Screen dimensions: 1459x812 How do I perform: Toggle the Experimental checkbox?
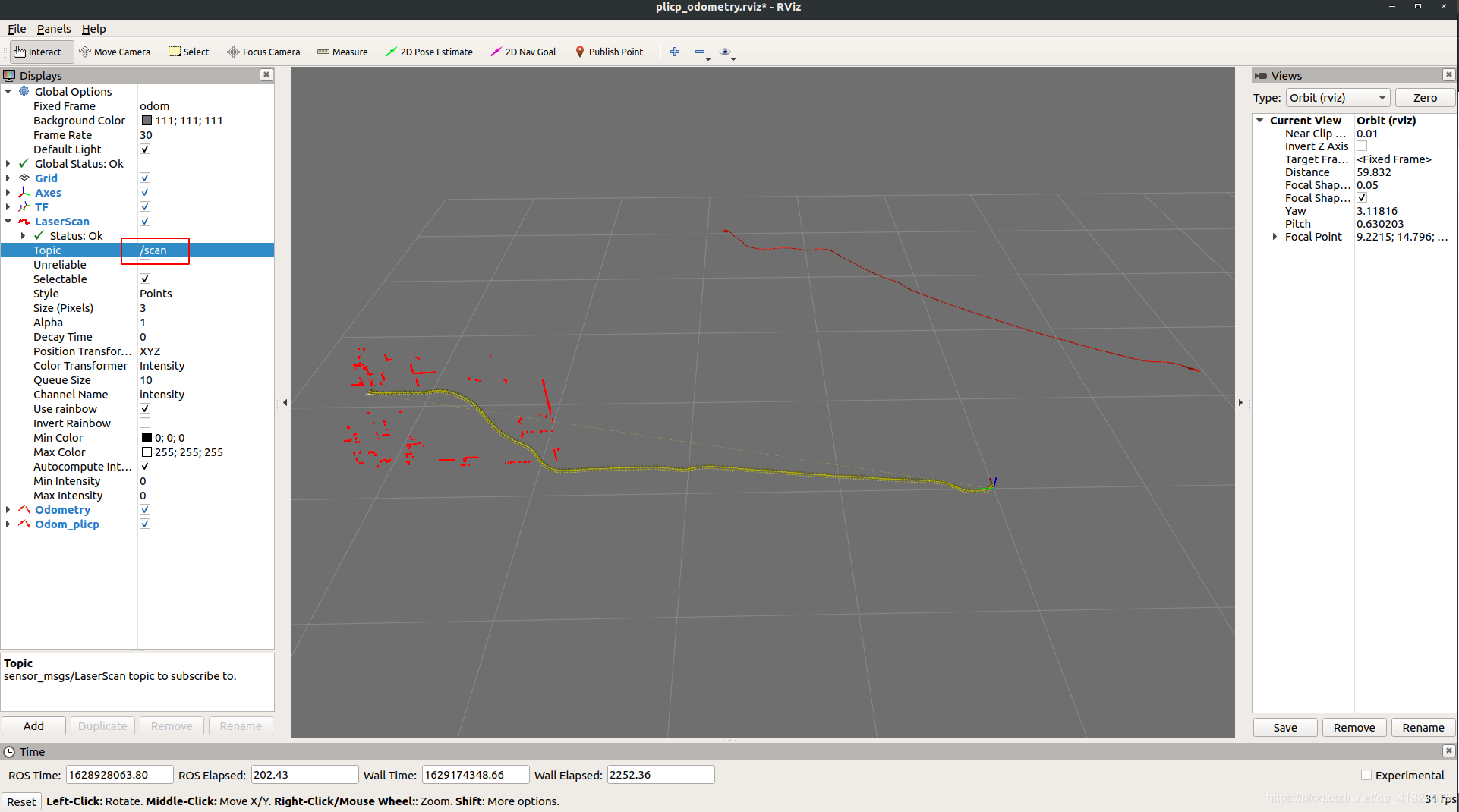point(1366,775)
